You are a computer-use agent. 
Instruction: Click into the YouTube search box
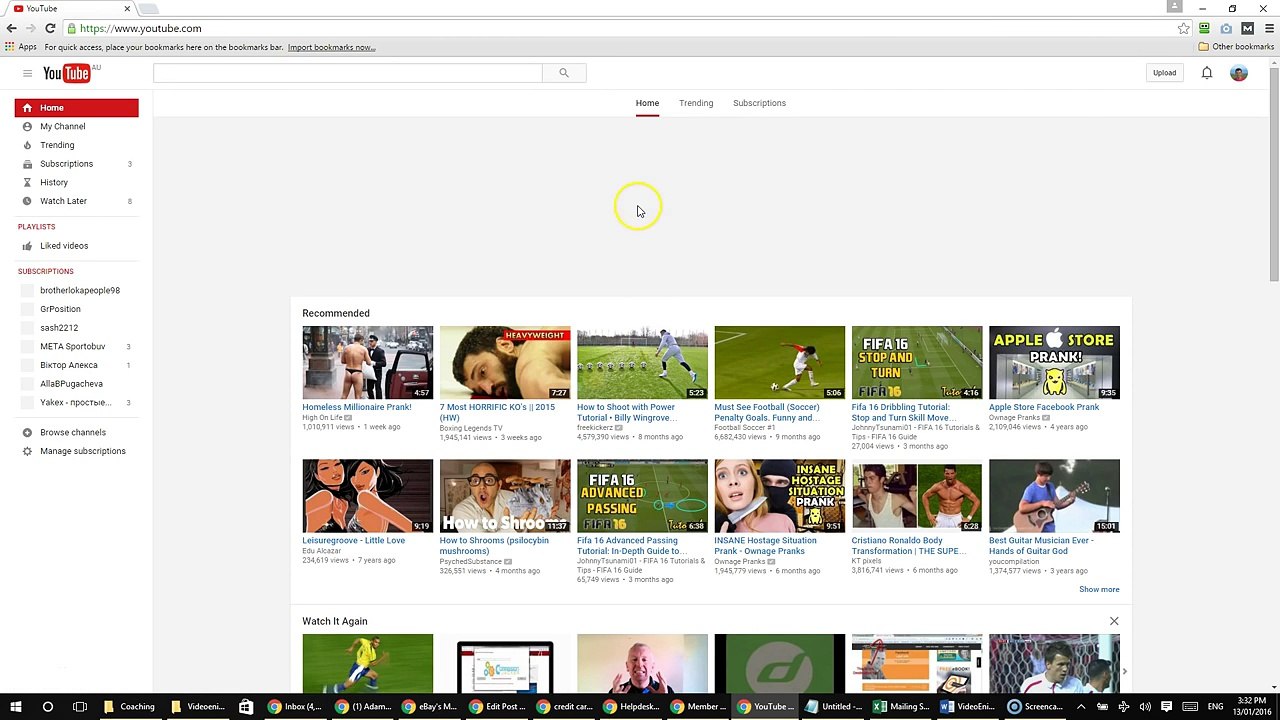[x=348, y=73]
